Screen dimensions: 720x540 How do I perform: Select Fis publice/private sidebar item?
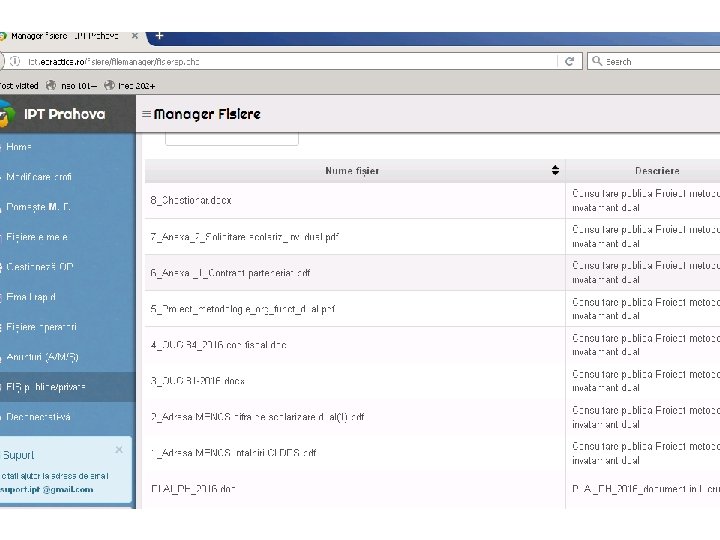pyautogui.click(x=46, y=387)
